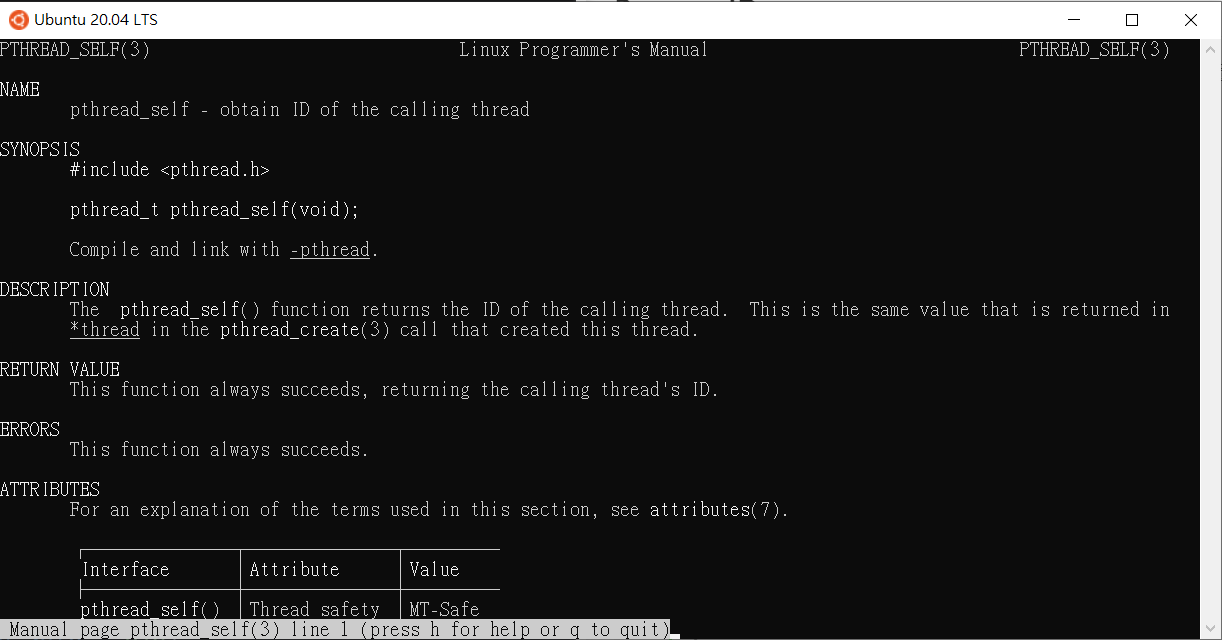The height and width of the screenshot is (640, 1222).
Task: Click the DESCRIPTION section heading
Action: pos(55,290)
